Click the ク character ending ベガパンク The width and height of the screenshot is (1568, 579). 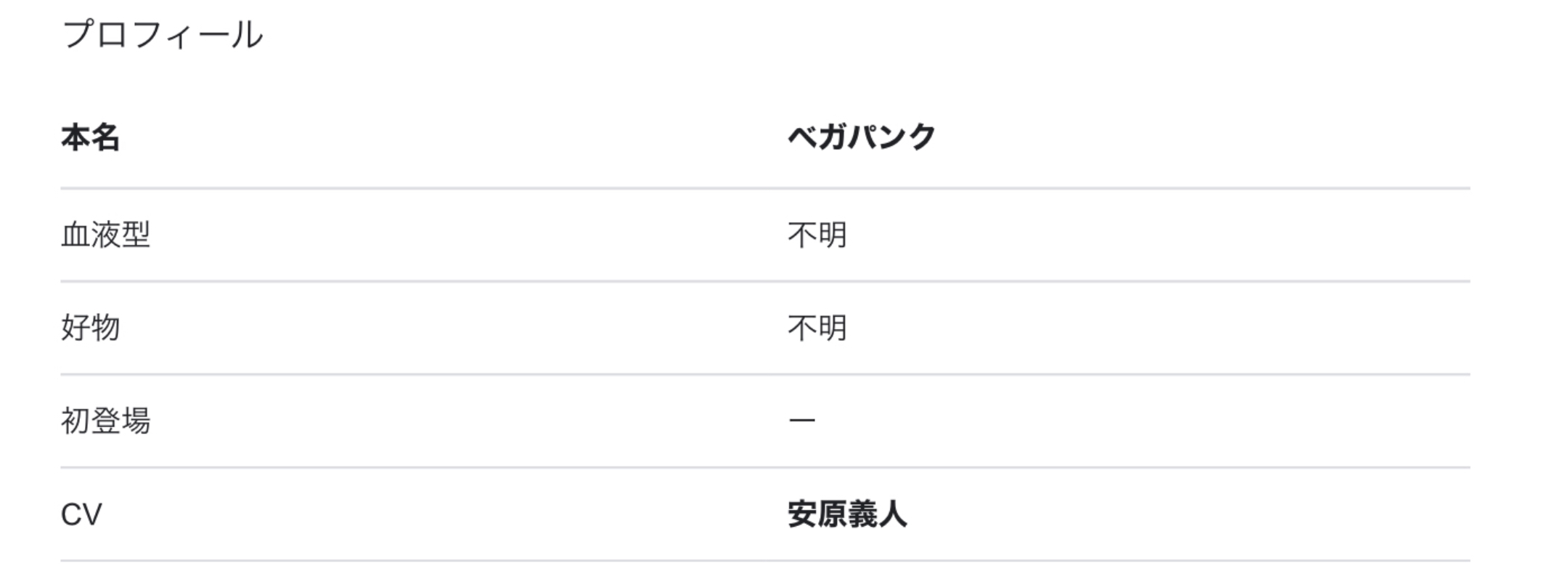(920, 137)
